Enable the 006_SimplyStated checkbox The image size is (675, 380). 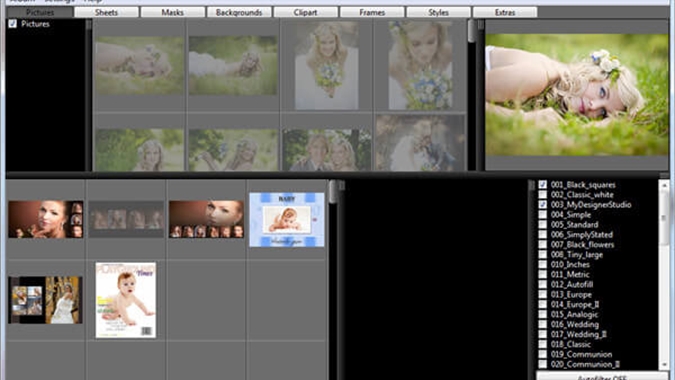542,234
